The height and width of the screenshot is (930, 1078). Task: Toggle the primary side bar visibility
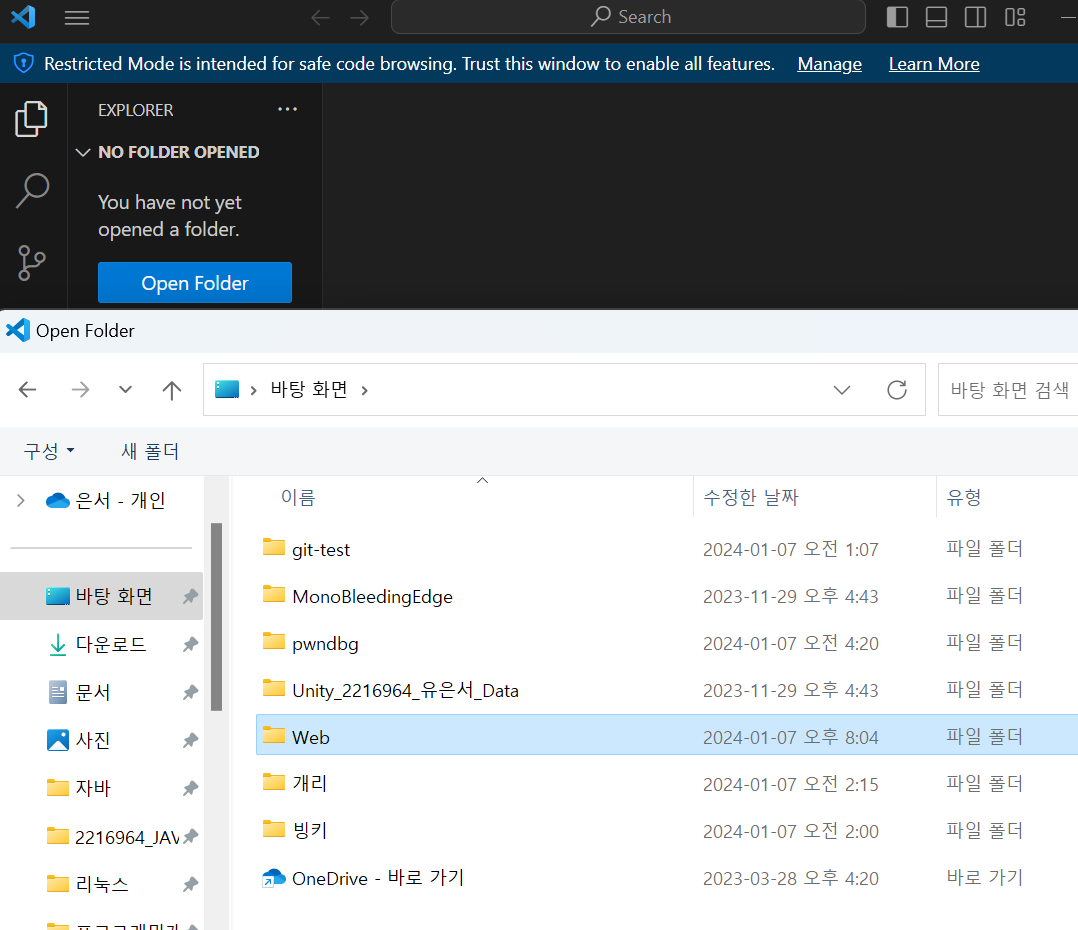(896, 16)
